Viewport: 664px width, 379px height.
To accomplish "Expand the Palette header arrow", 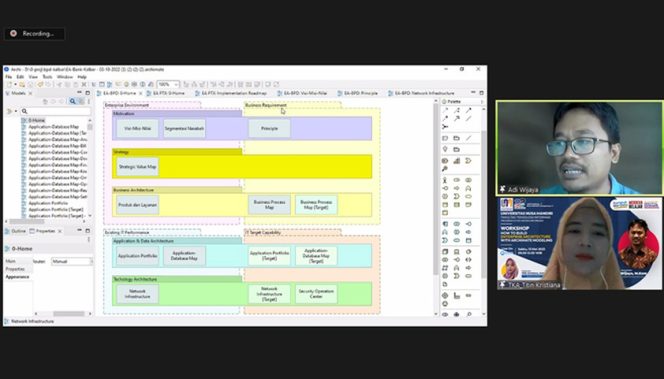I will pyautogui.click(x=481, y=102).
